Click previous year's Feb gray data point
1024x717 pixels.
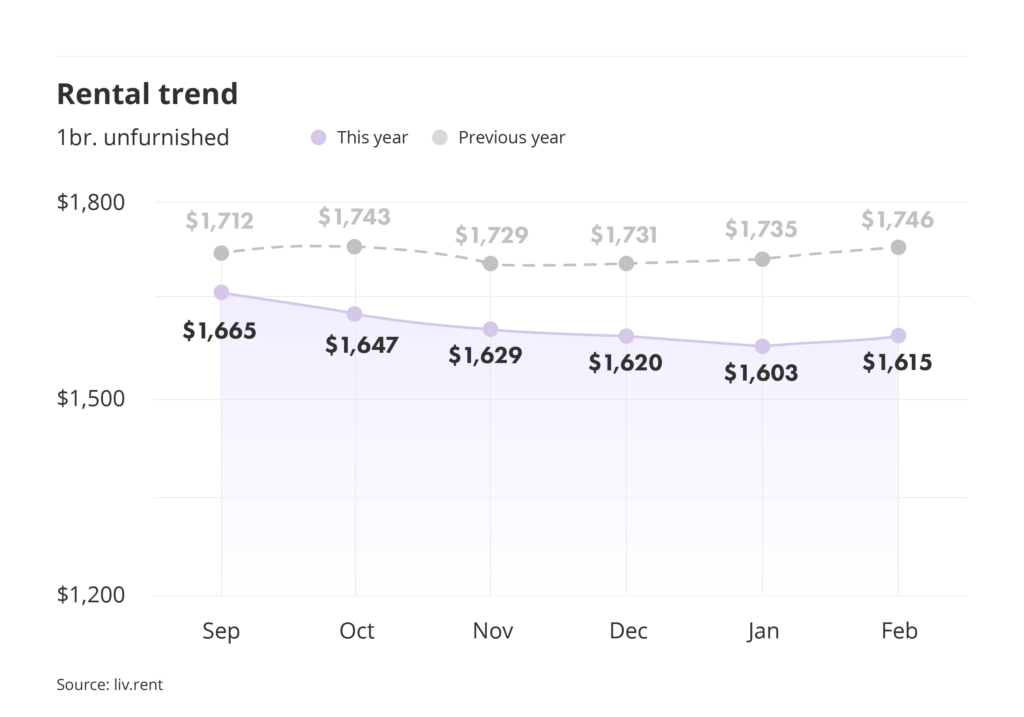pyautogui.click(x=898, y=247)
